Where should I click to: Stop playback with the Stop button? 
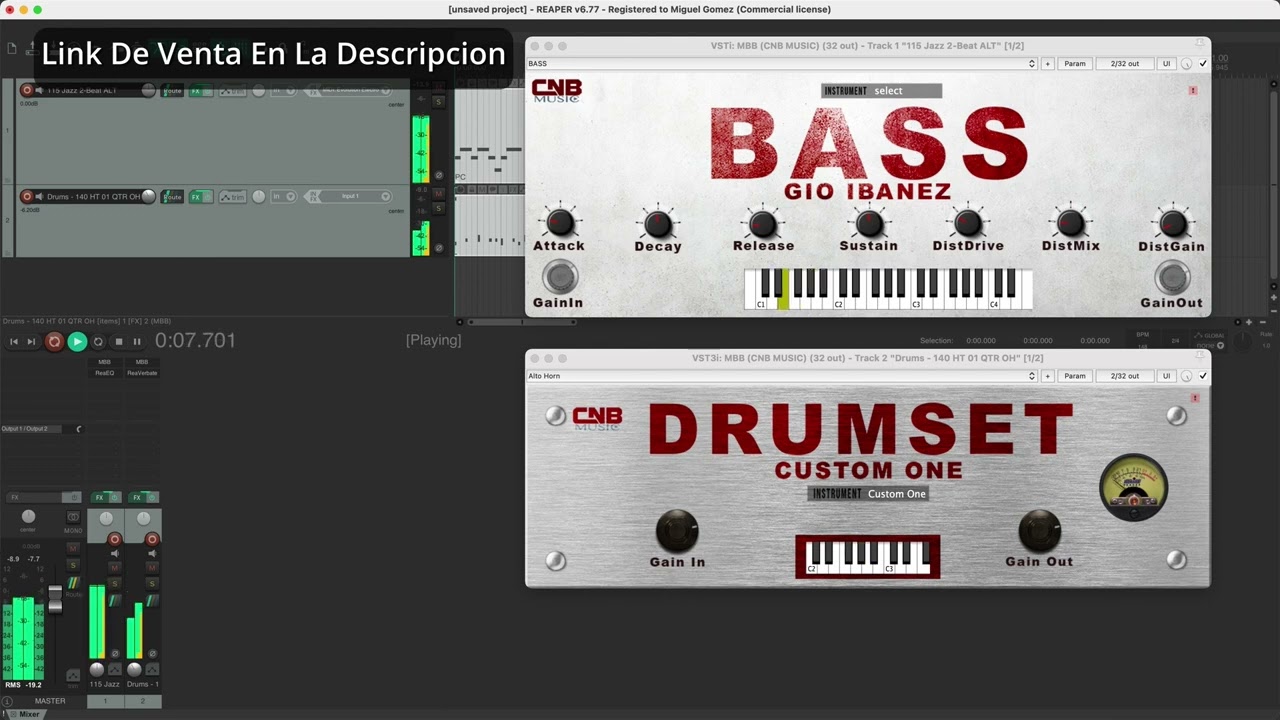[119, 341]
